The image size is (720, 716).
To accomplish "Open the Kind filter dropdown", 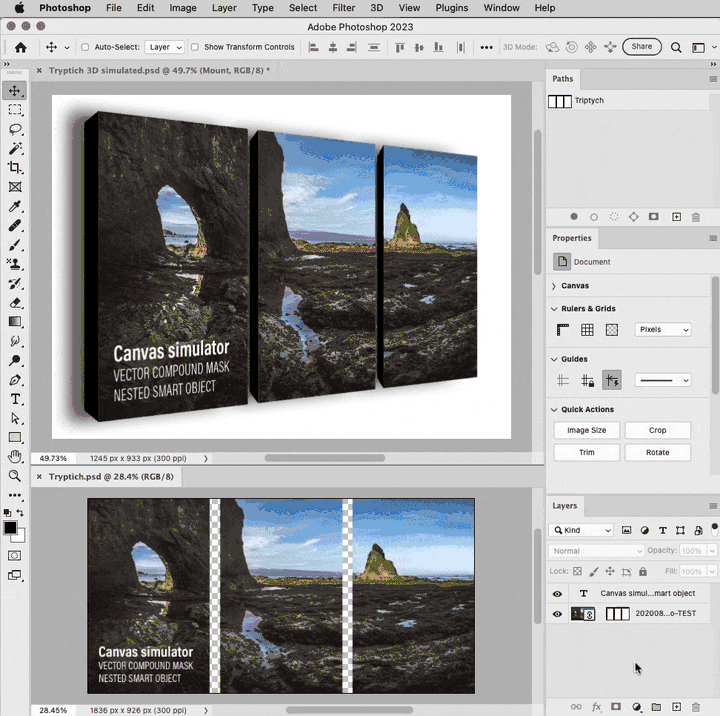I will pos(581,530).
